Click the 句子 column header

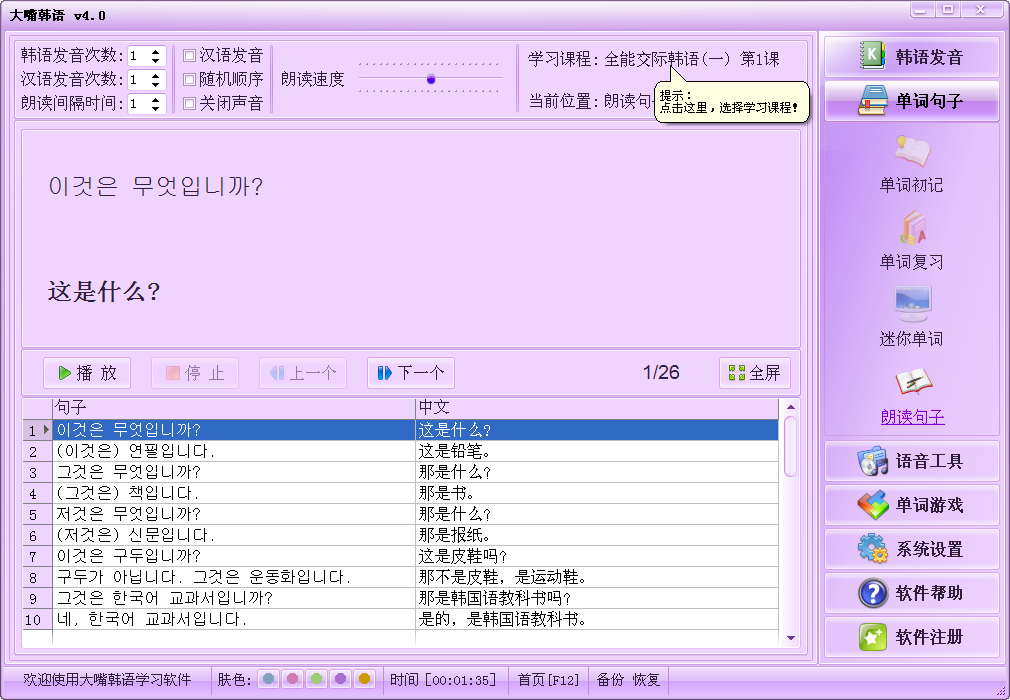click(234, 408)
